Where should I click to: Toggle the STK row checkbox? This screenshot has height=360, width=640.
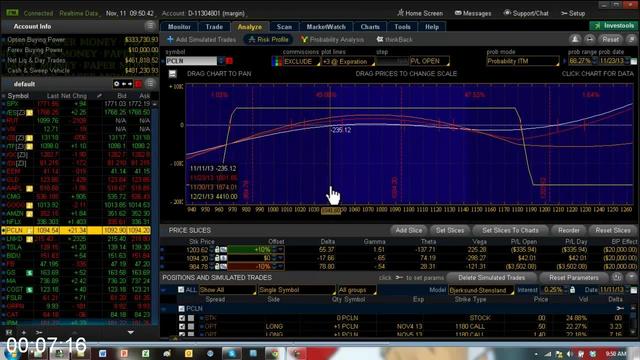pos(182,318)
